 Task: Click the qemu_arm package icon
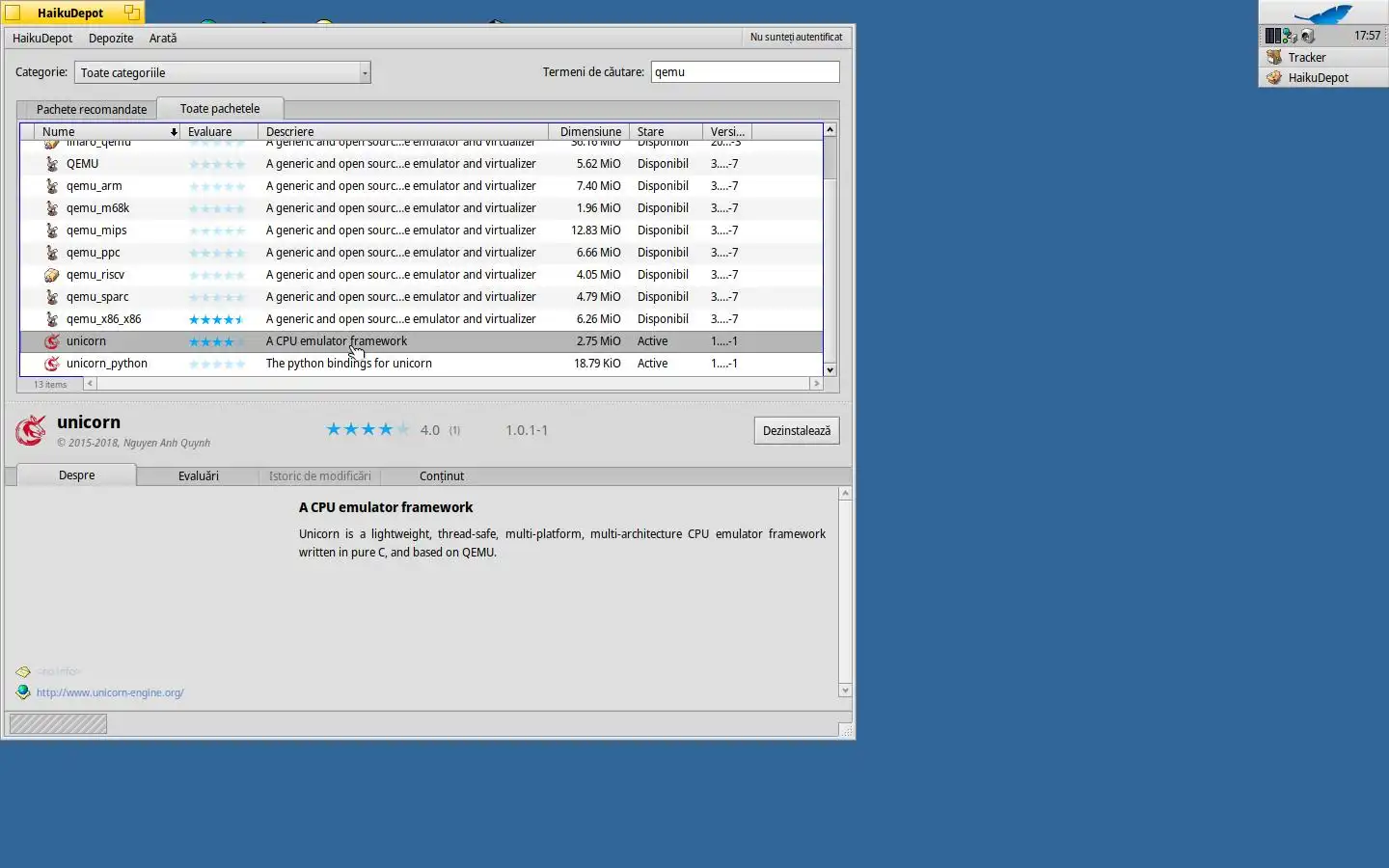click(52, 186)
